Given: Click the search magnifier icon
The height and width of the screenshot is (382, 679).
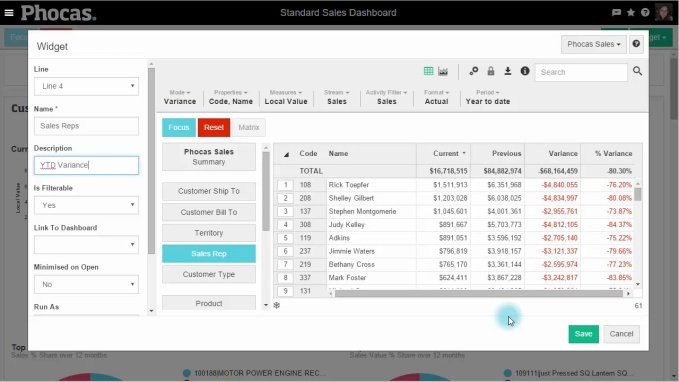Looking at the screenshot, I should [x=637, y=71].
